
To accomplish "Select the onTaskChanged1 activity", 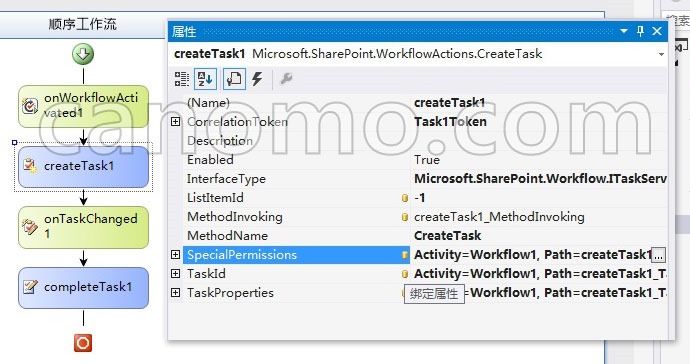I will pos(84,227).
